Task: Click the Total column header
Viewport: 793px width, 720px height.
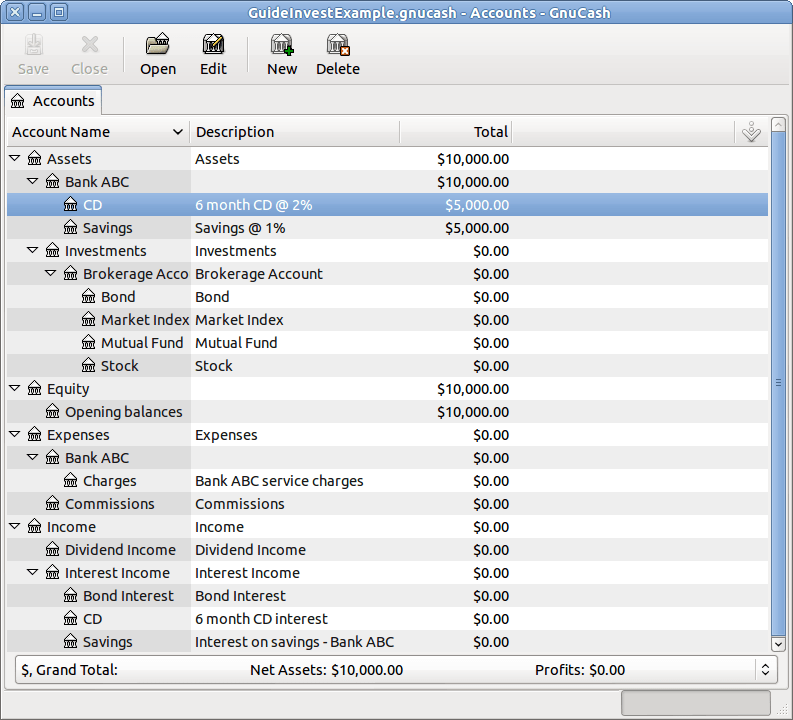Action: coord(456,132)
